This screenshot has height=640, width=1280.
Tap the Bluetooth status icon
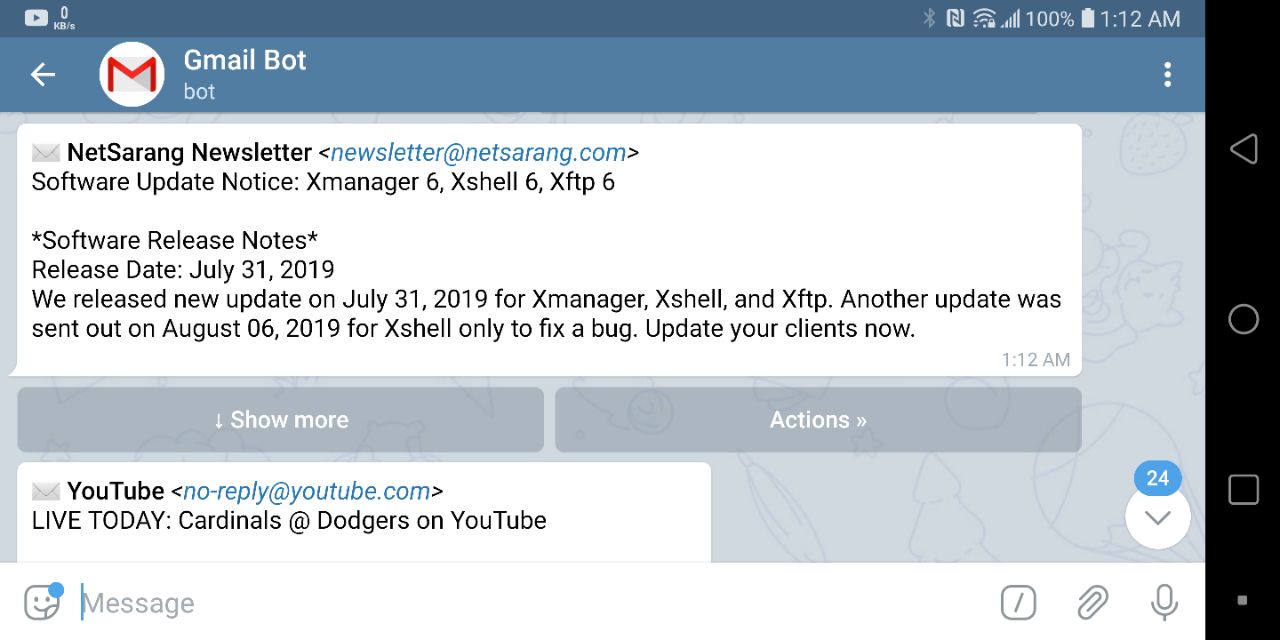click(x=928, y=18)
